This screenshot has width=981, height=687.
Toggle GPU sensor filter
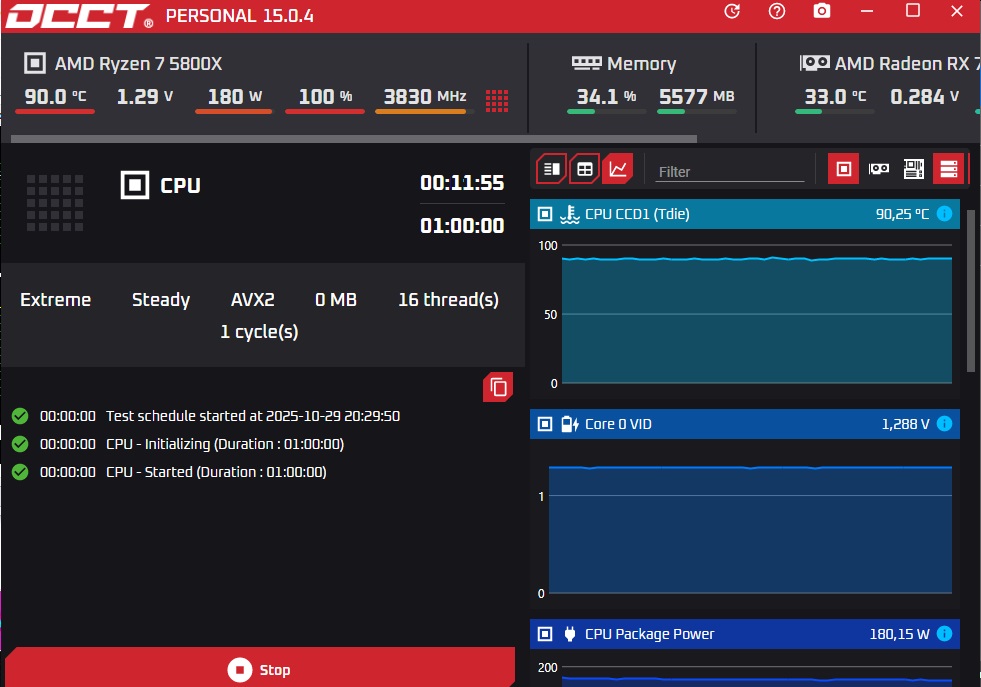click(x=878, y=169)
